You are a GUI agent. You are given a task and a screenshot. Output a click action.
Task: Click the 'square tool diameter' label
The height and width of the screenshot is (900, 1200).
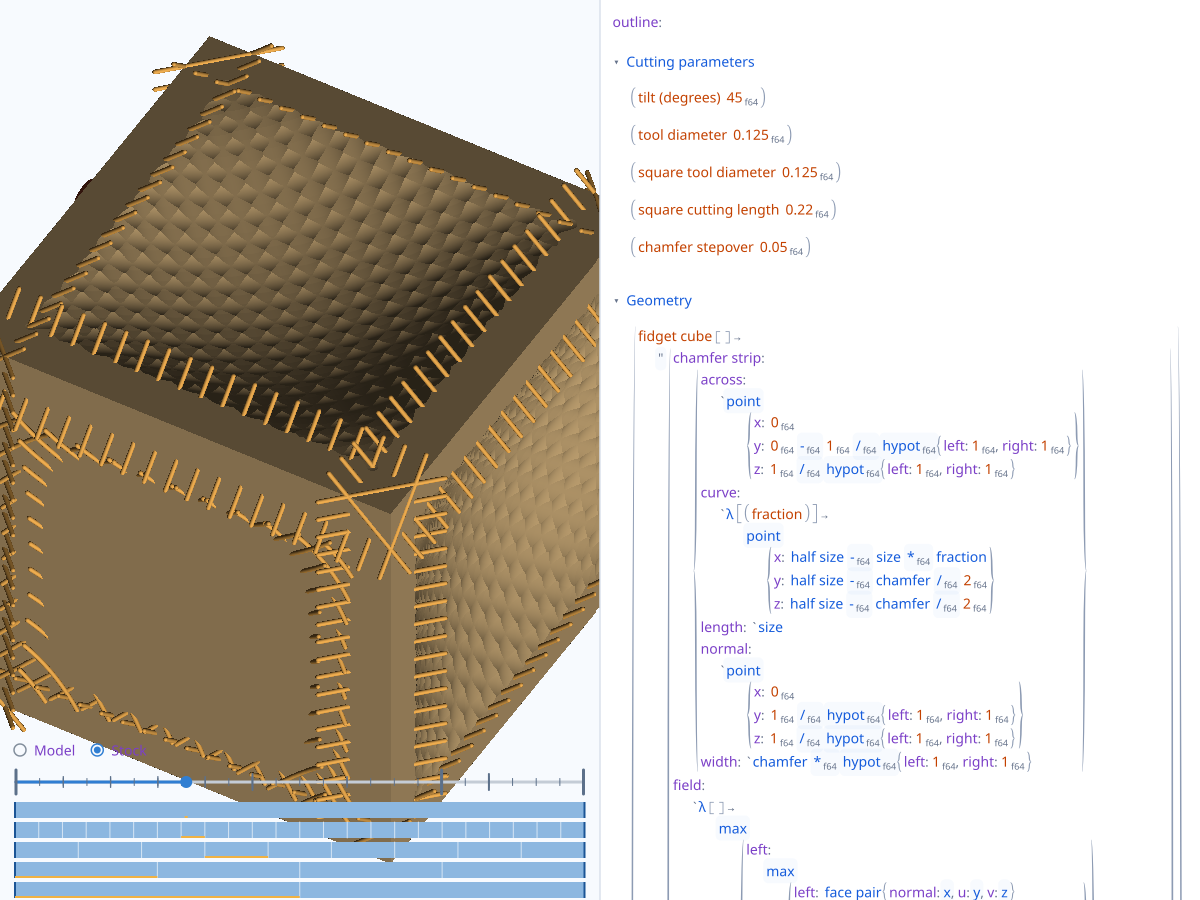707,173
